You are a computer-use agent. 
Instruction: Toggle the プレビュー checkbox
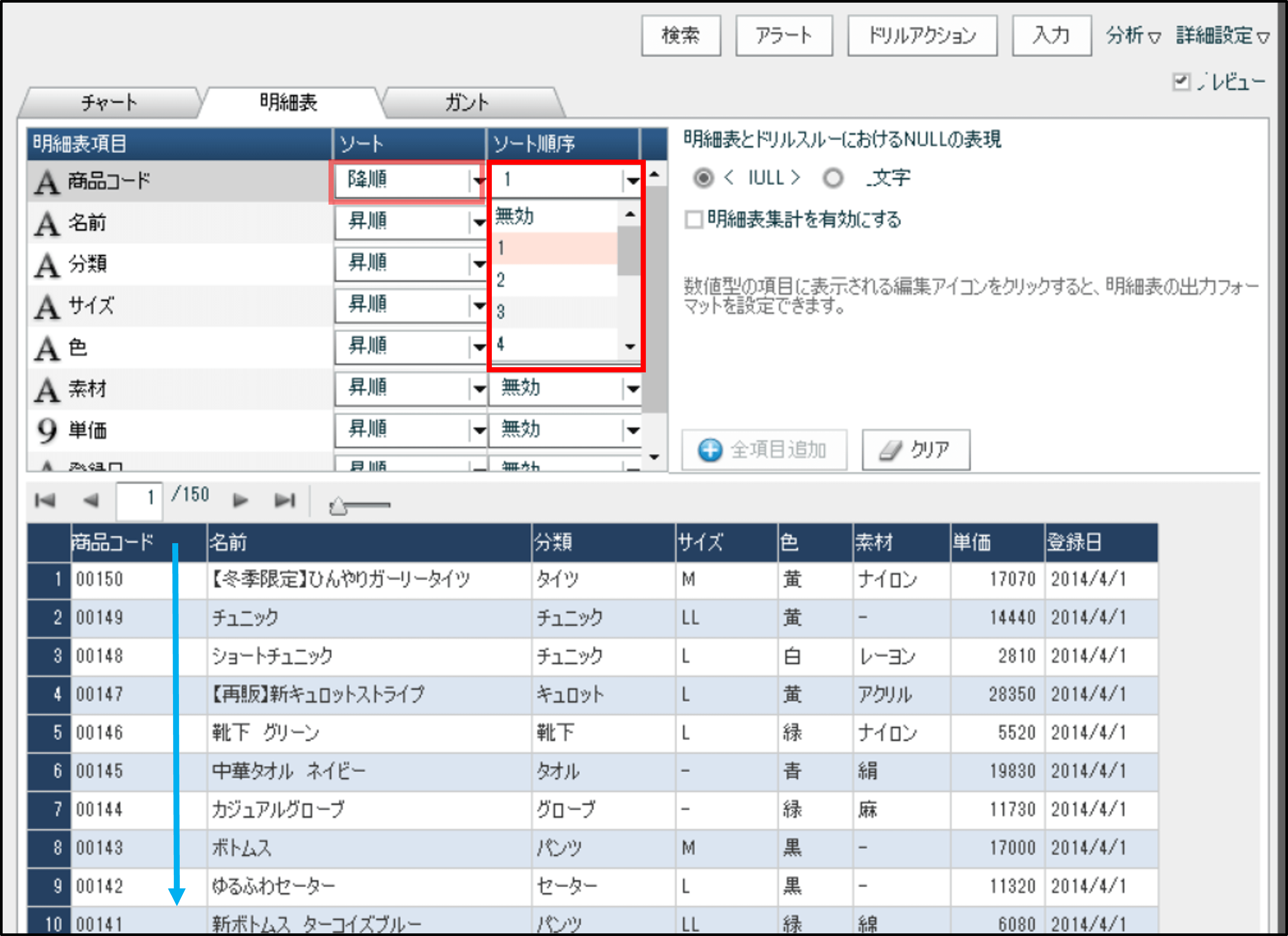tap(1181, 82)
